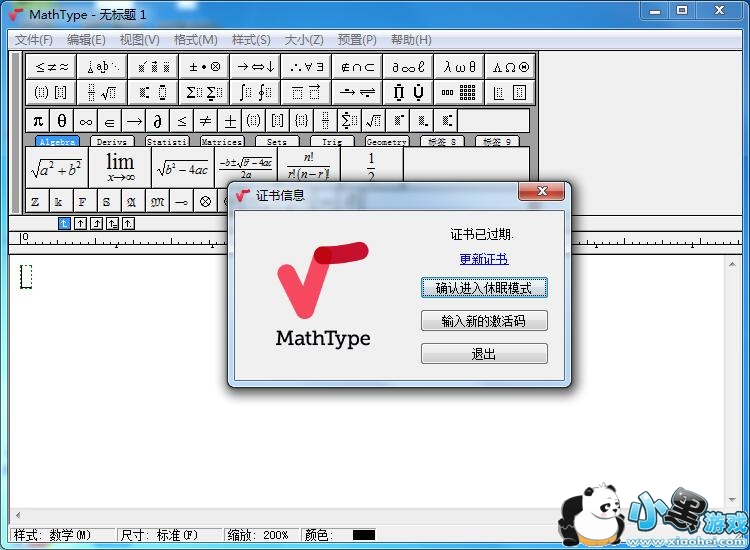Insert the square root template from small bar
This screenshot has height=550, width=750.
pyautogui.click(x=374, y=121)
